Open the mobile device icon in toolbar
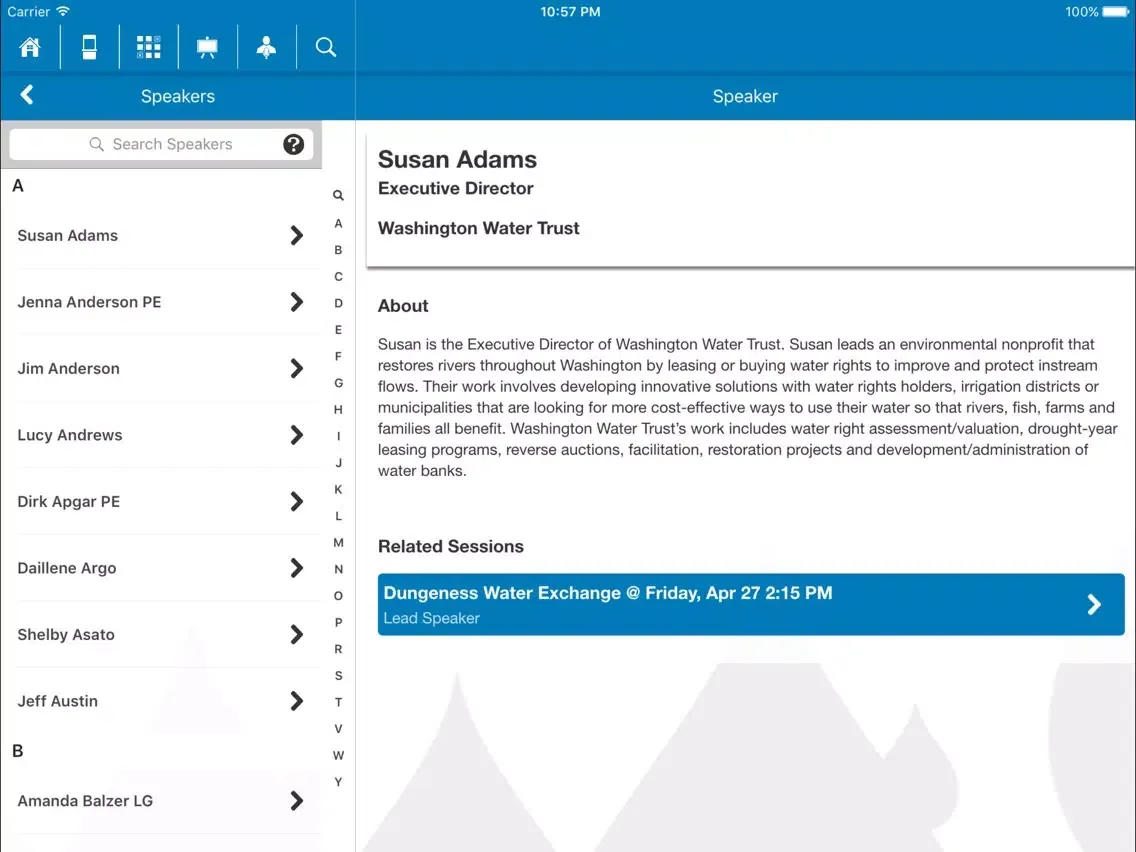Screen dimensions: 1136x852 coord(89,47)
